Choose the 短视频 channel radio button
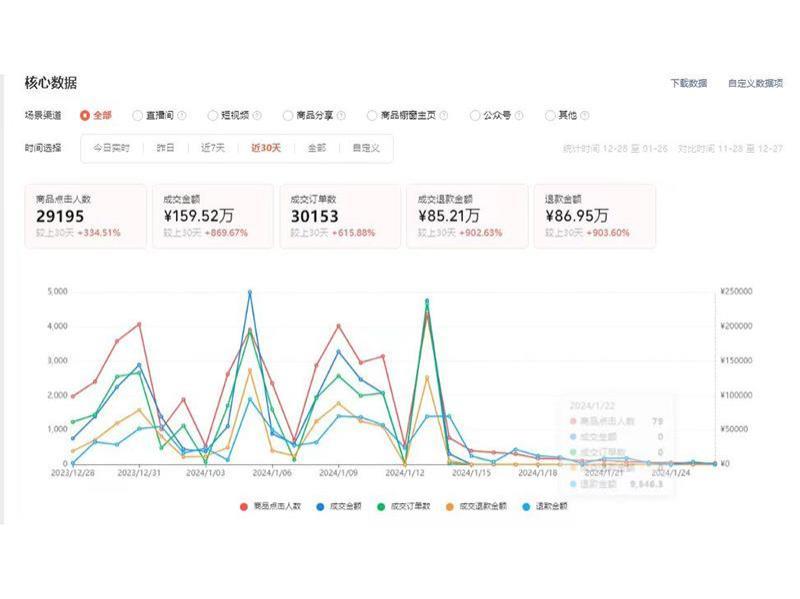 pos(213,116)
